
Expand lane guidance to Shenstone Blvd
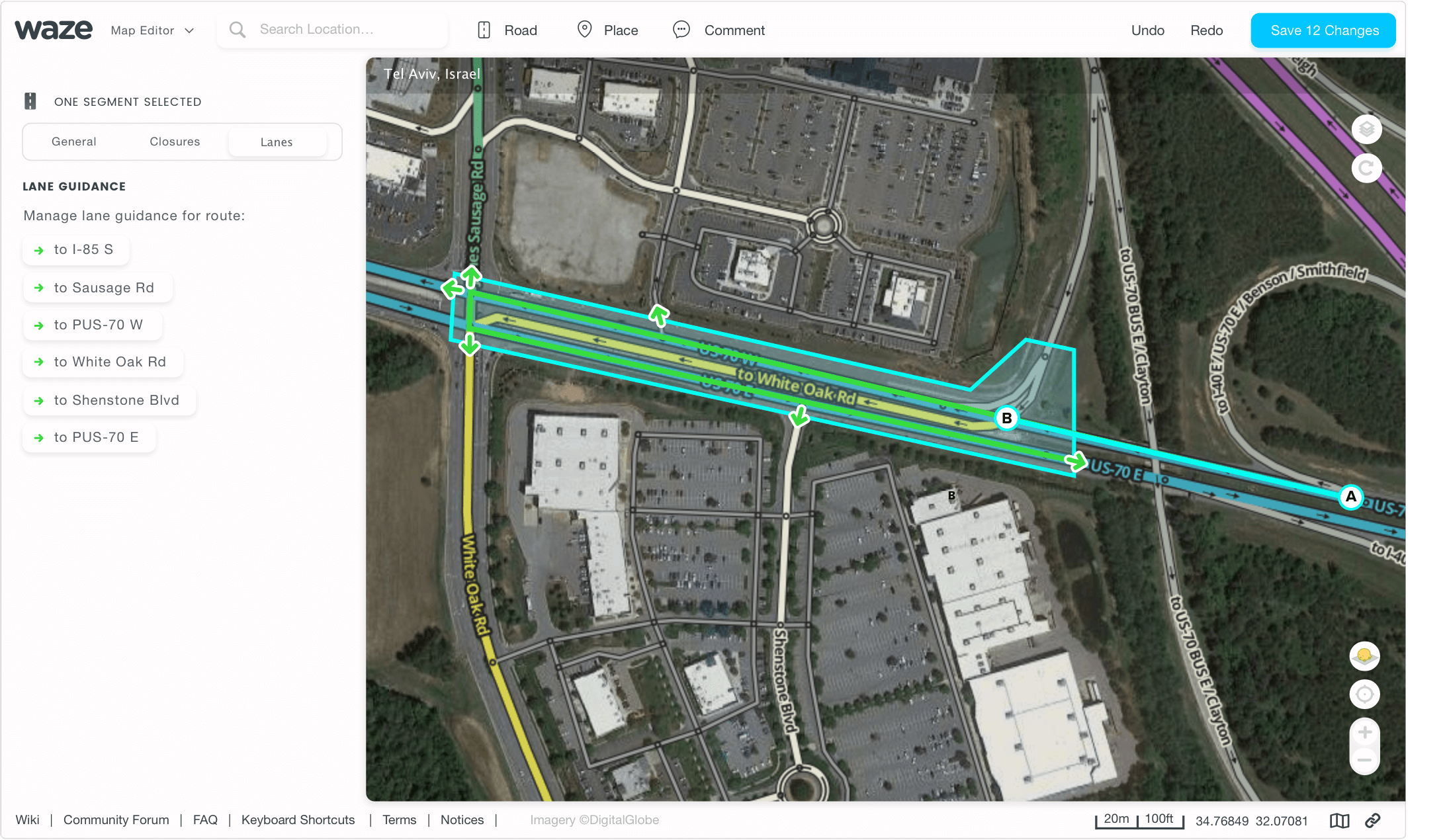click(109, 401)
